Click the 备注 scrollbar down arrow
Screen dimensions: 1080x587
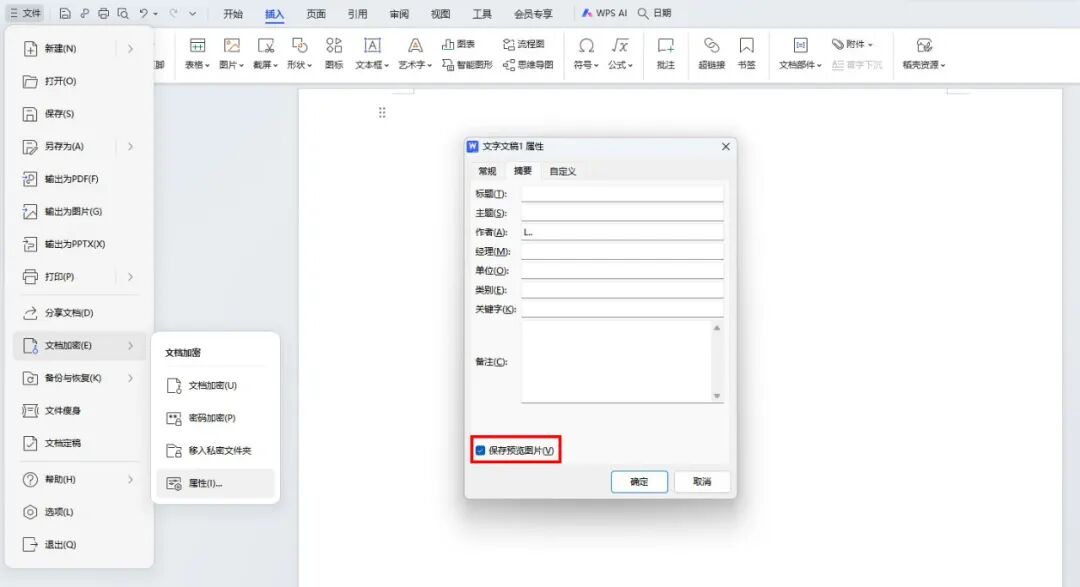click(717, 395)
